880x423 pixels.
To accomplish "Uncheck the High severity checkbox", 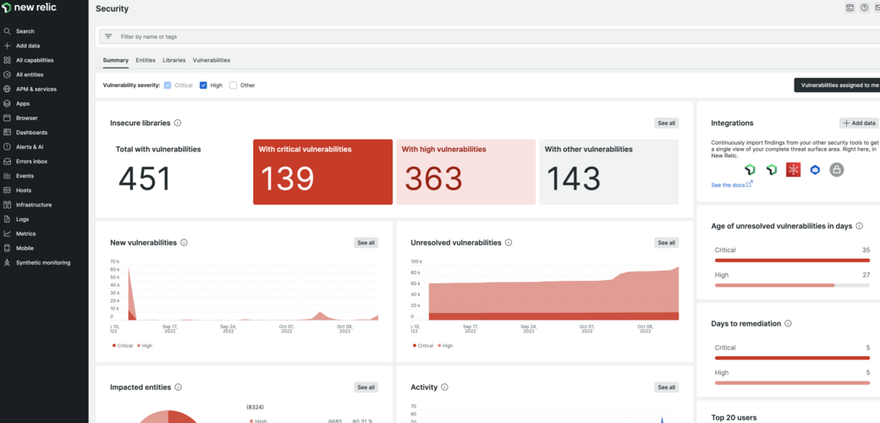I will click(203, 85).
